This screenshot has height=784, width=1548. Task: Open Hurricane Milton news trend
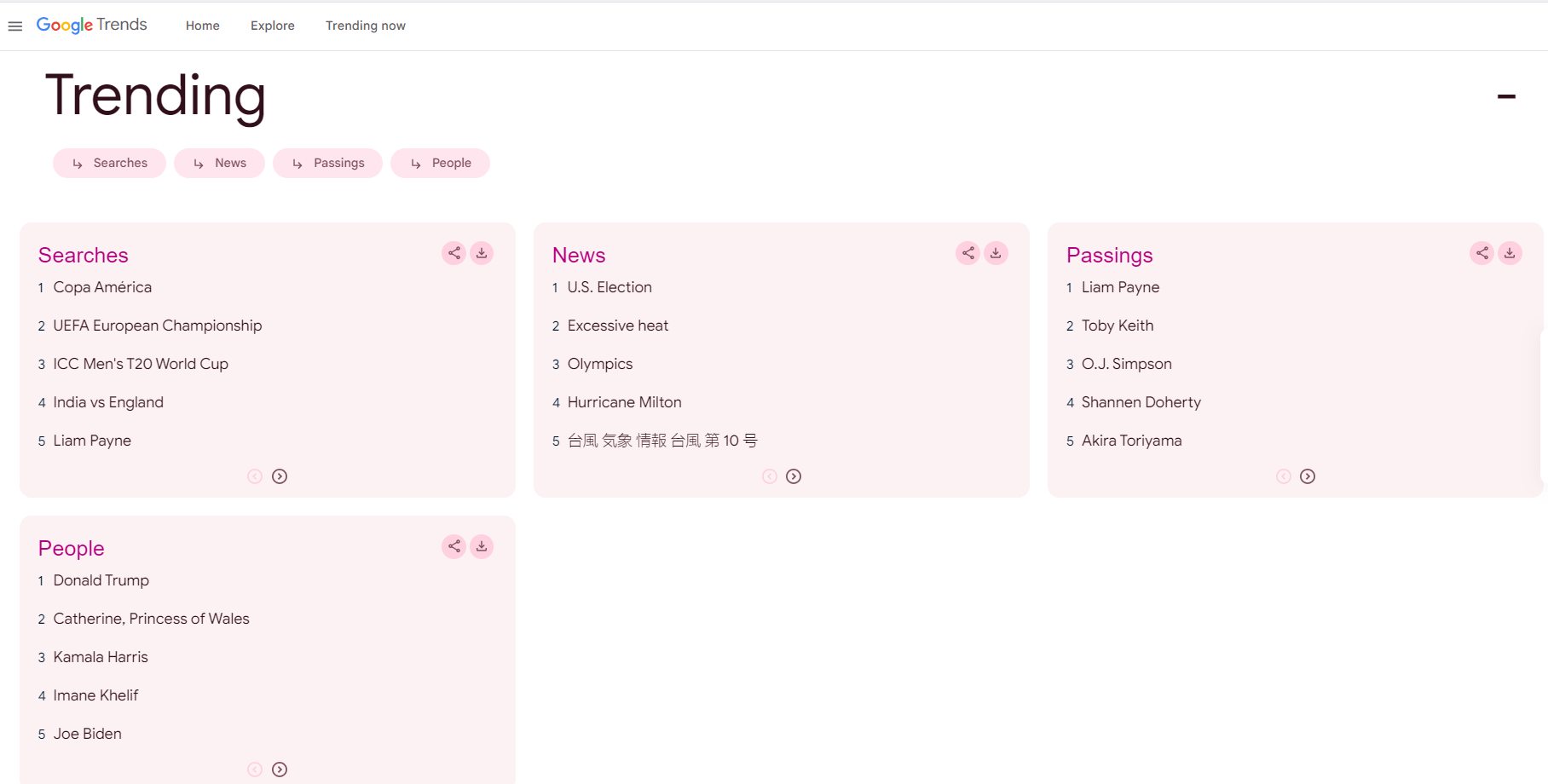coord(625,402)
